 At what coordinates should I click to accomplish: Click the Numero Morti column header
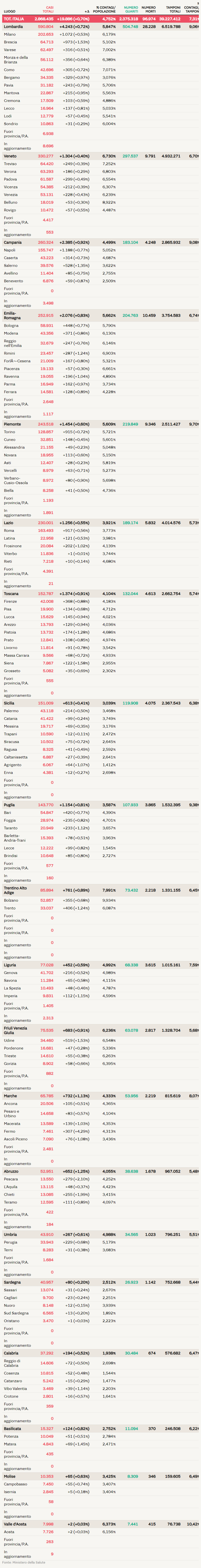(149, 9)
